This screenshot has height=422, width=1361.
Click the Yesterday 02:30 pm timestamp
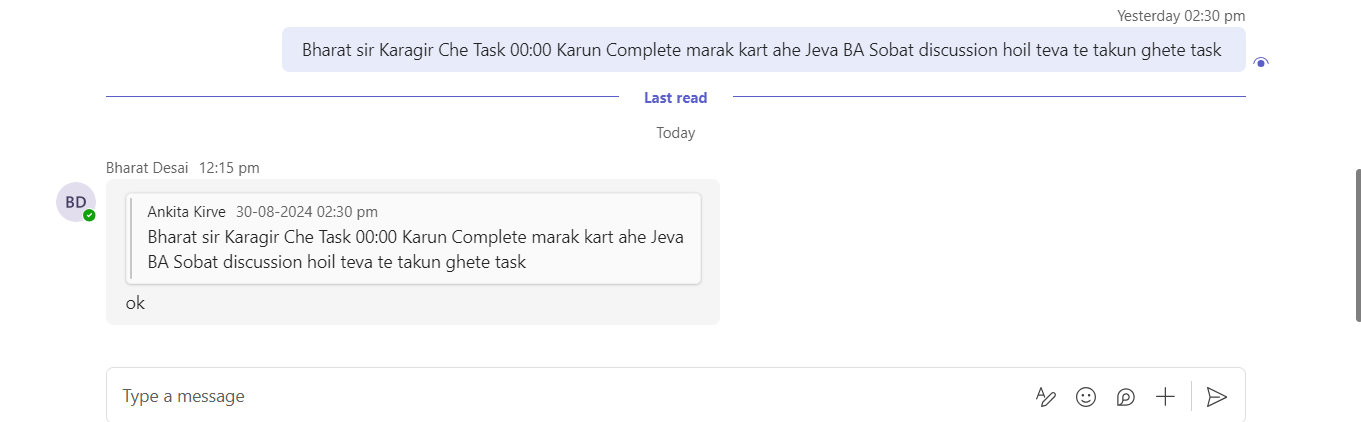tap(1181, 15)
